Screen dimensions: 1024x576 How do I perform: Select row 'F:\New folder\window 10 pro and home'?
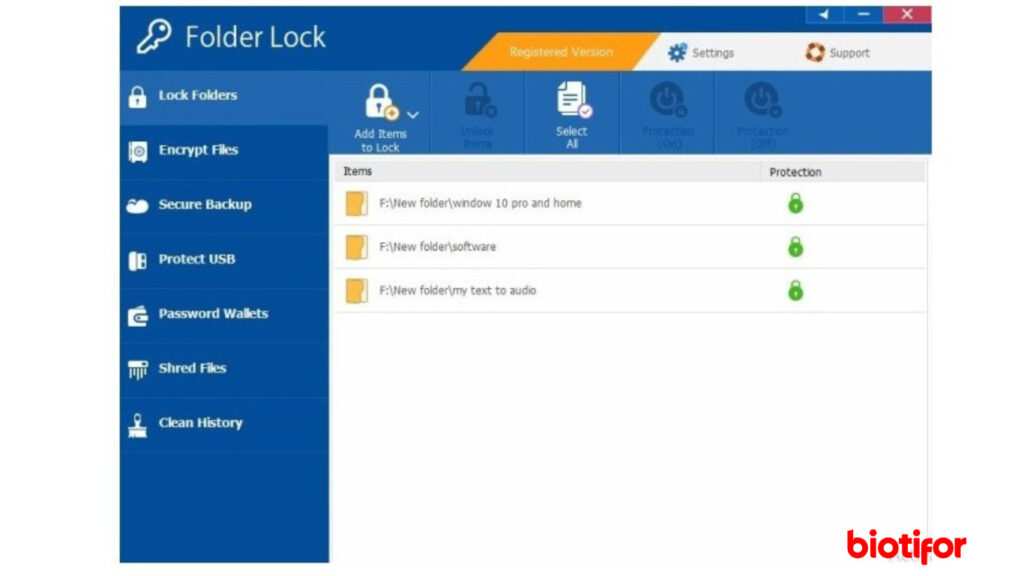(x=630, y=204)
